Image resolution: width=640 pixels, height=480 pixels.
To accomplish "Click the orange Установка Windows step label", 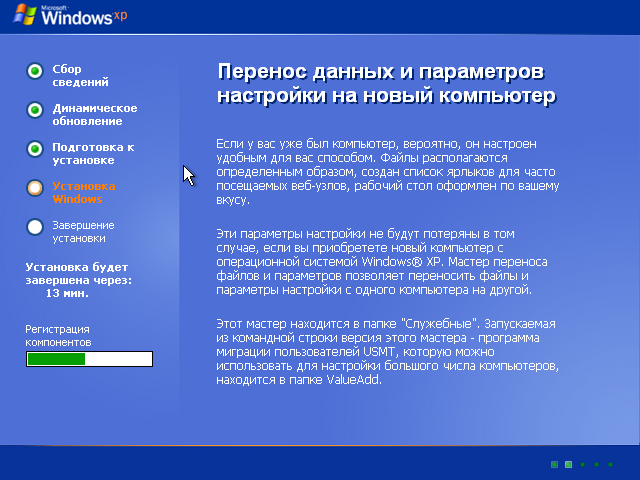I will (84, 193).
